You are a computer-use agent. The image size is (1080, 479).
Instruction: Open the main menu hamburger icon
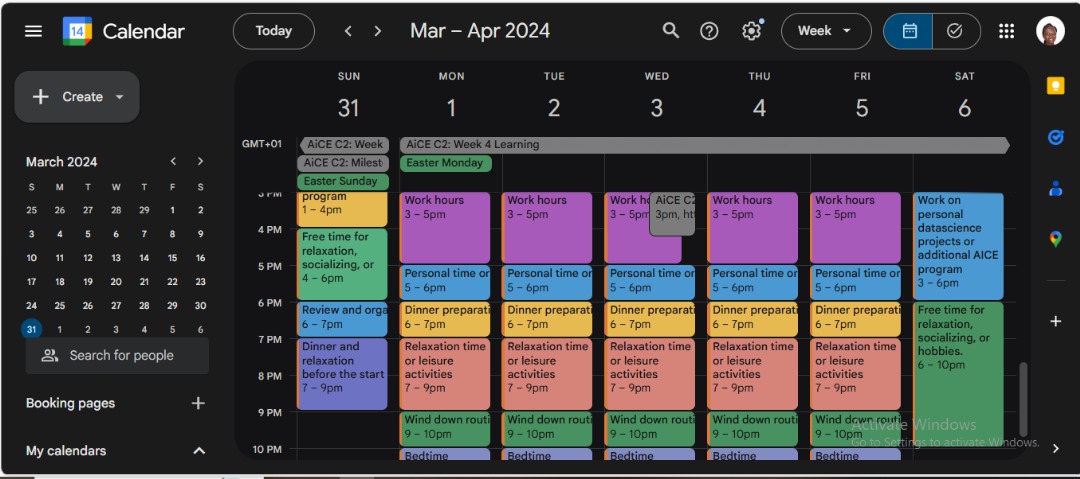pyautogui.click(x=33, y=31)
